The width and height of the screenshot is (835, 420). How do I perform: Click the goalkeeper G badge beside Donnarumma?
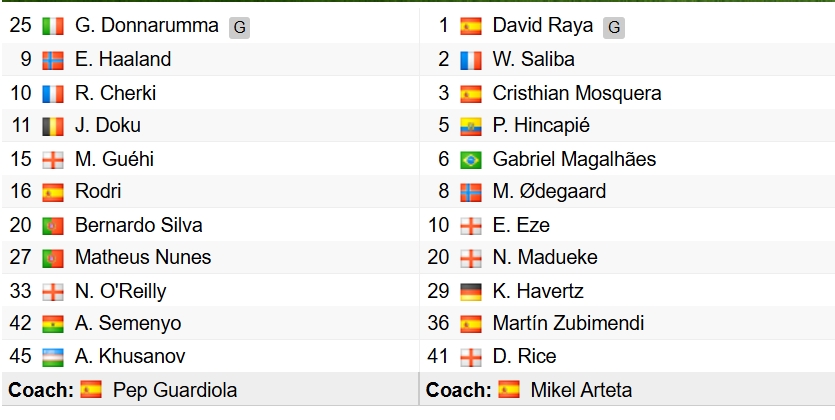pos(239,28)
